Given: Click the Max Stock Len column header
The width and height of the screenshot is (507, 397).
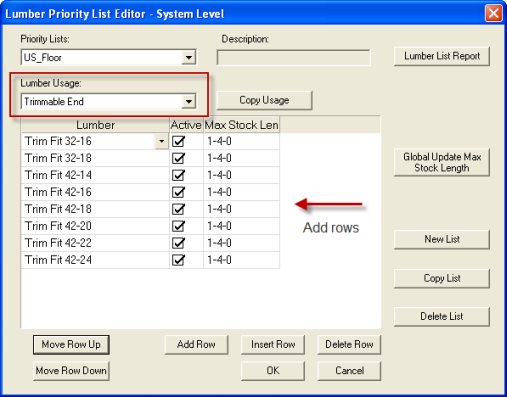Looking at the screenshot, I should pos(242,125).
